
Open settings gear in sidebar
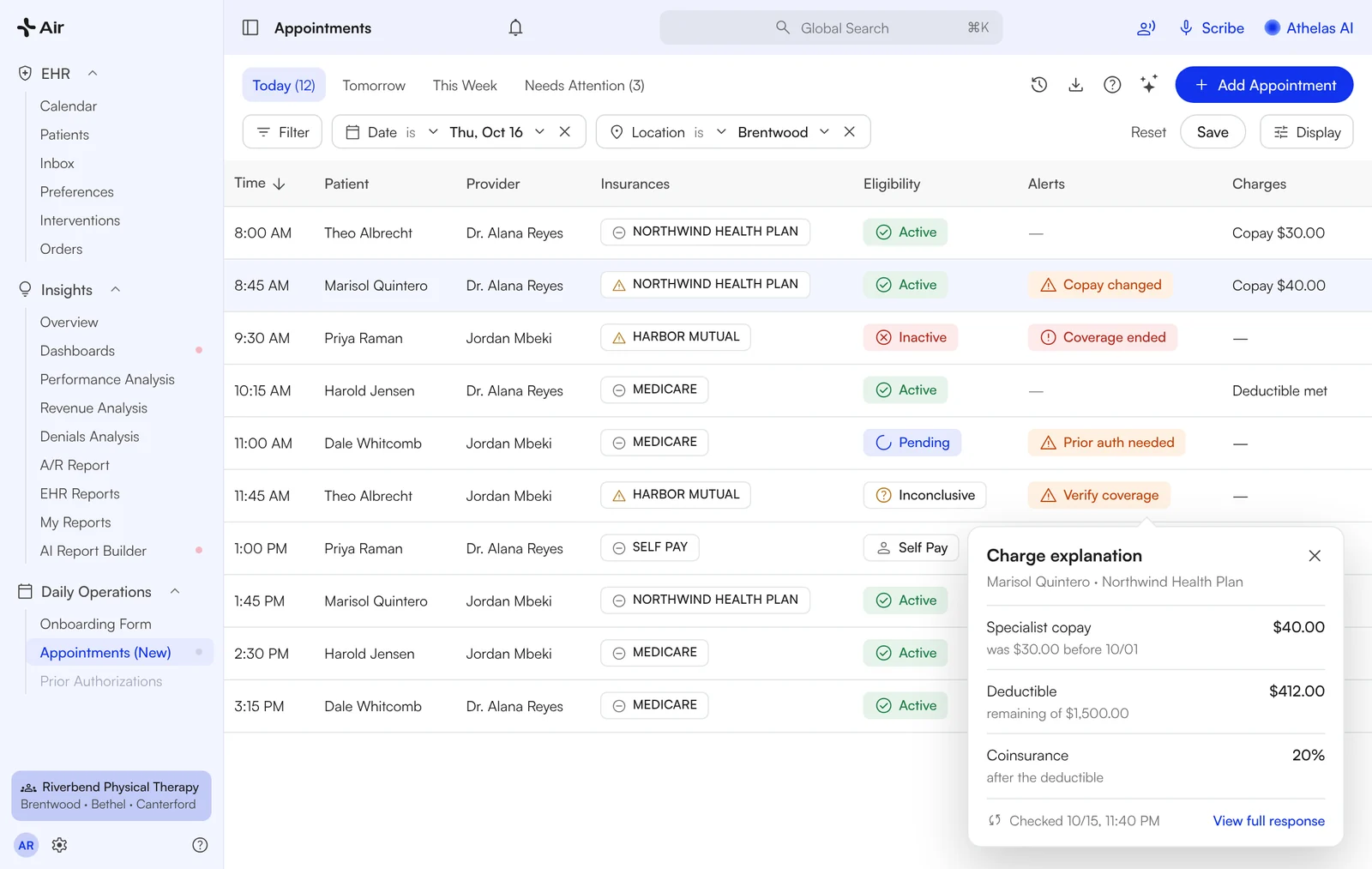click(59, 845)
